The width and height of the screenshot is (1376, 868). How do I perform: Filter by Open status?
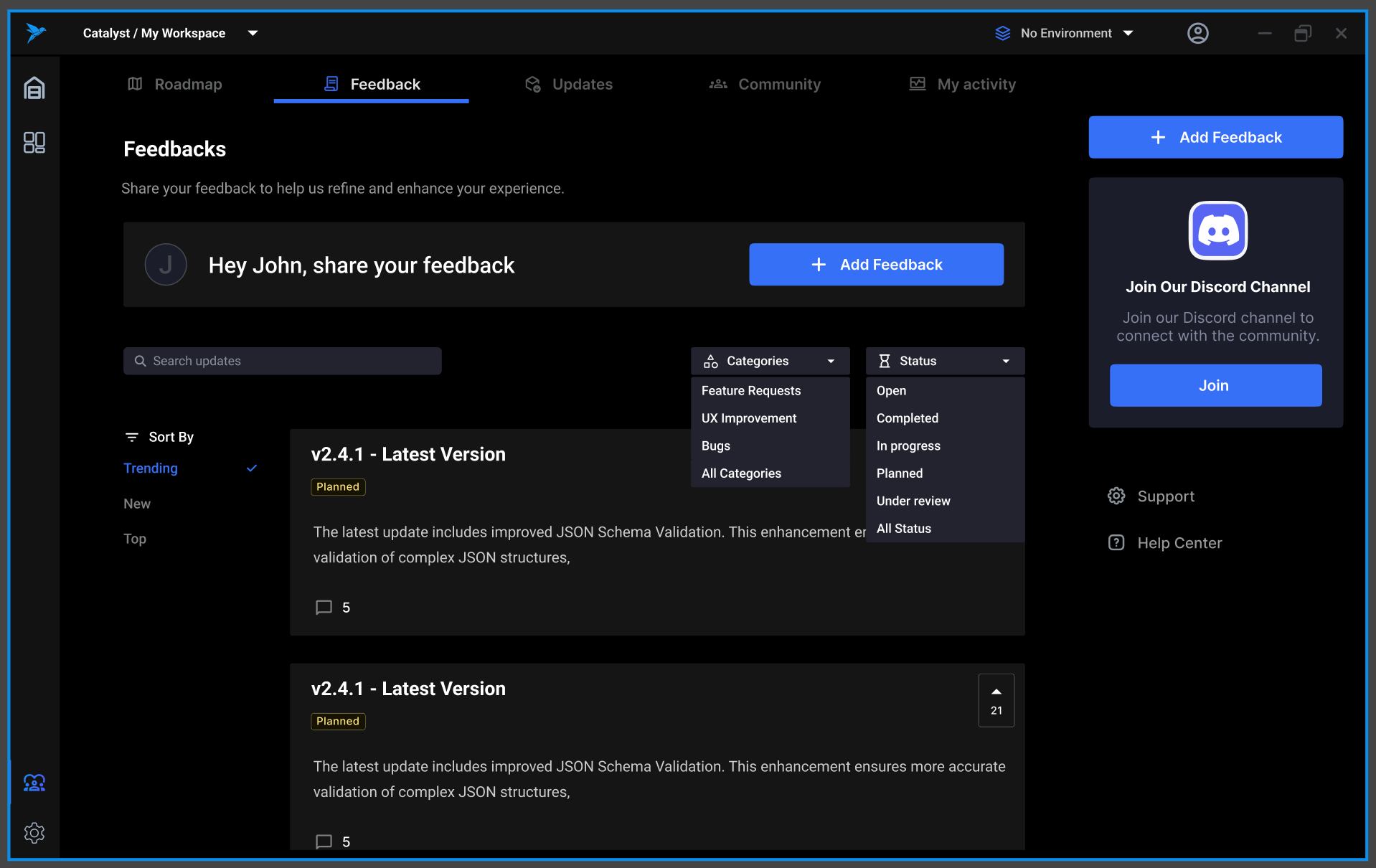(945, 390)
